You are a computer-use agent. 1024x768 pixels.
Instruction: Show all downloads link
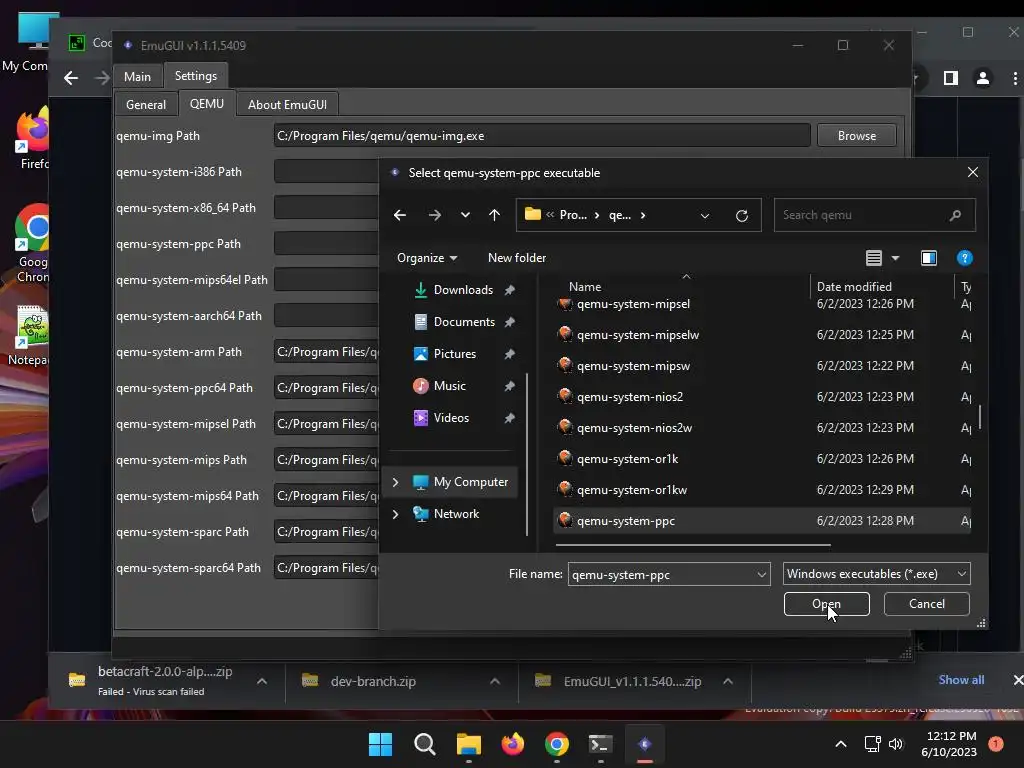961,680
